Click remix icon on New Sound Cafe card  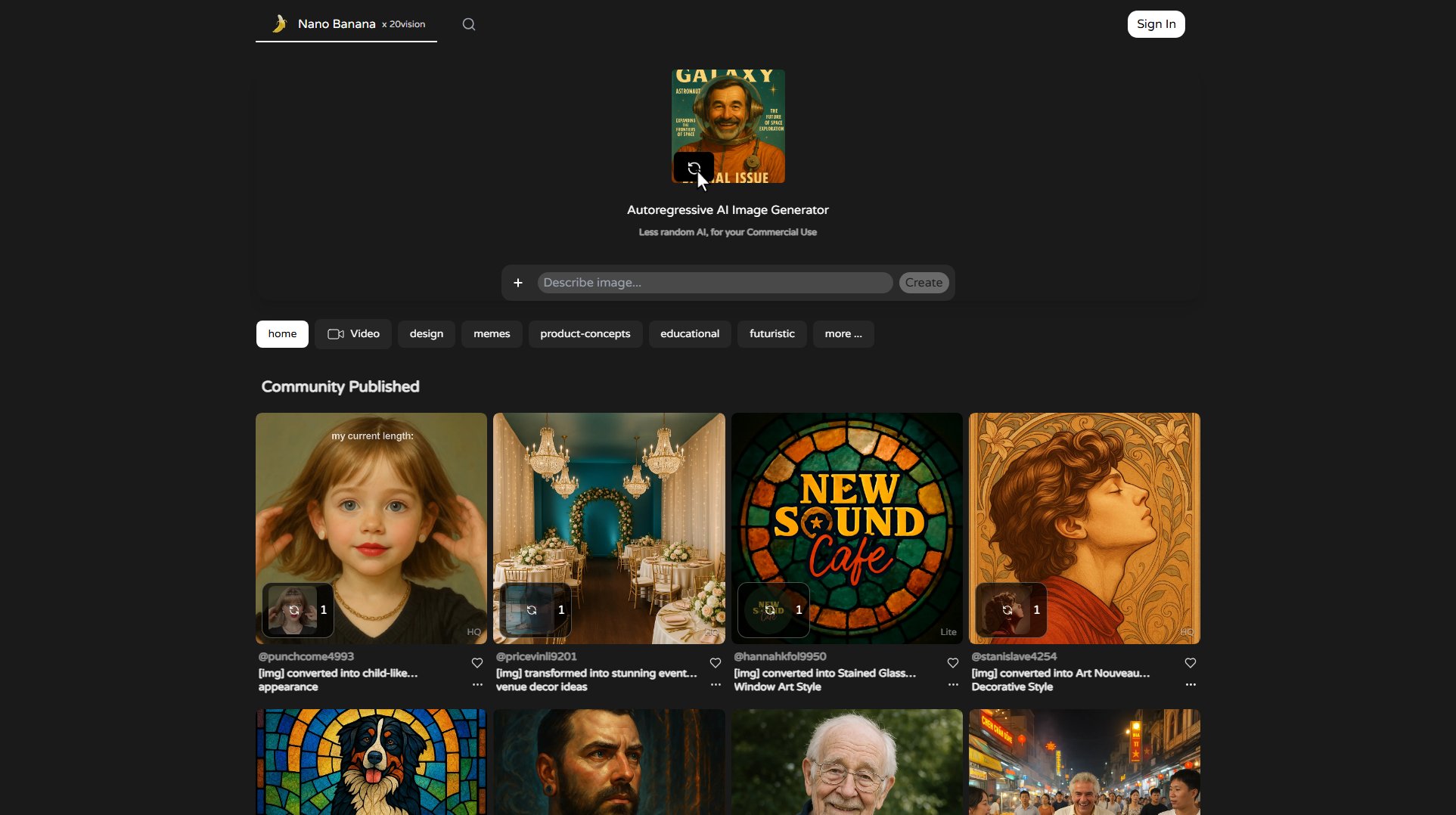click(769, 610)
